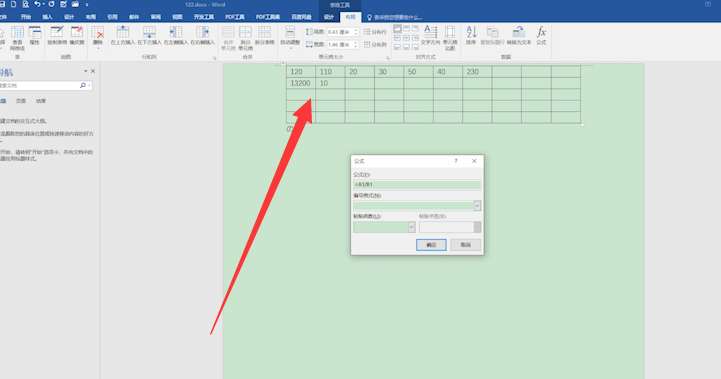Select the A-Z Sort icon
The width and height of the screenshot is (721, 379).
pyautogui.click(x=471, y=35)
